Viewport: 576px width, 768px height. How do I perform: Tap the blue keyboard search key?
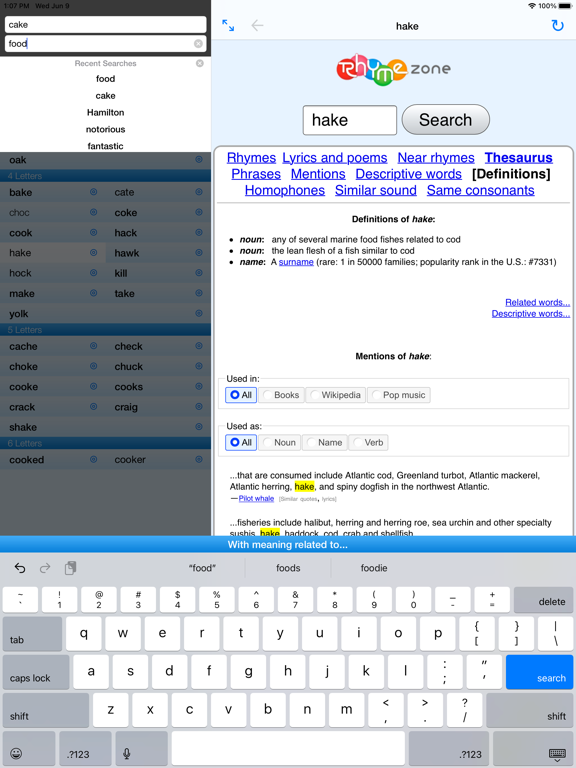(x=539, y=672)
